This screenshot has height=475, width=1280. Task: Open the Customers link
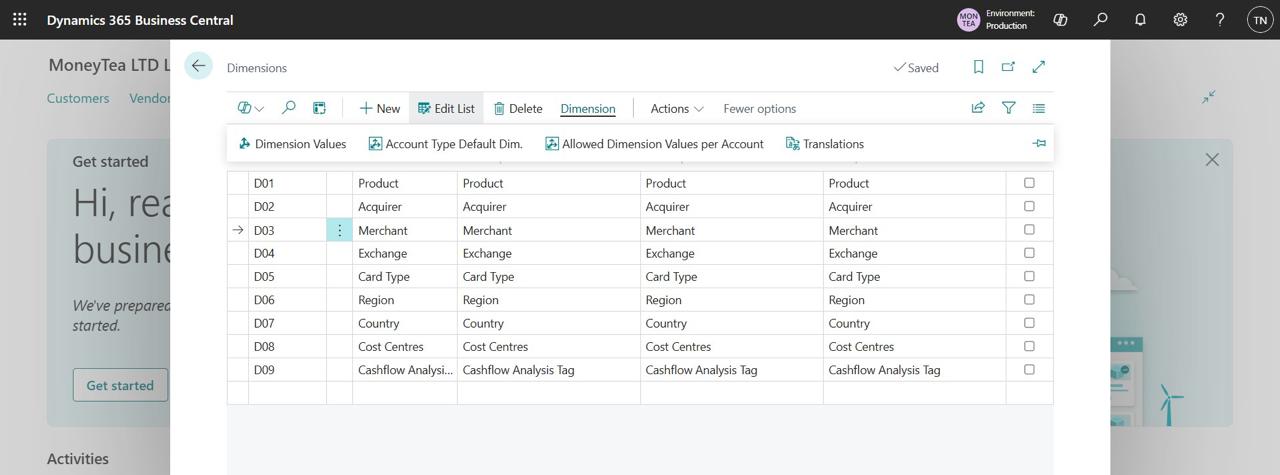[x=78, y=98]
